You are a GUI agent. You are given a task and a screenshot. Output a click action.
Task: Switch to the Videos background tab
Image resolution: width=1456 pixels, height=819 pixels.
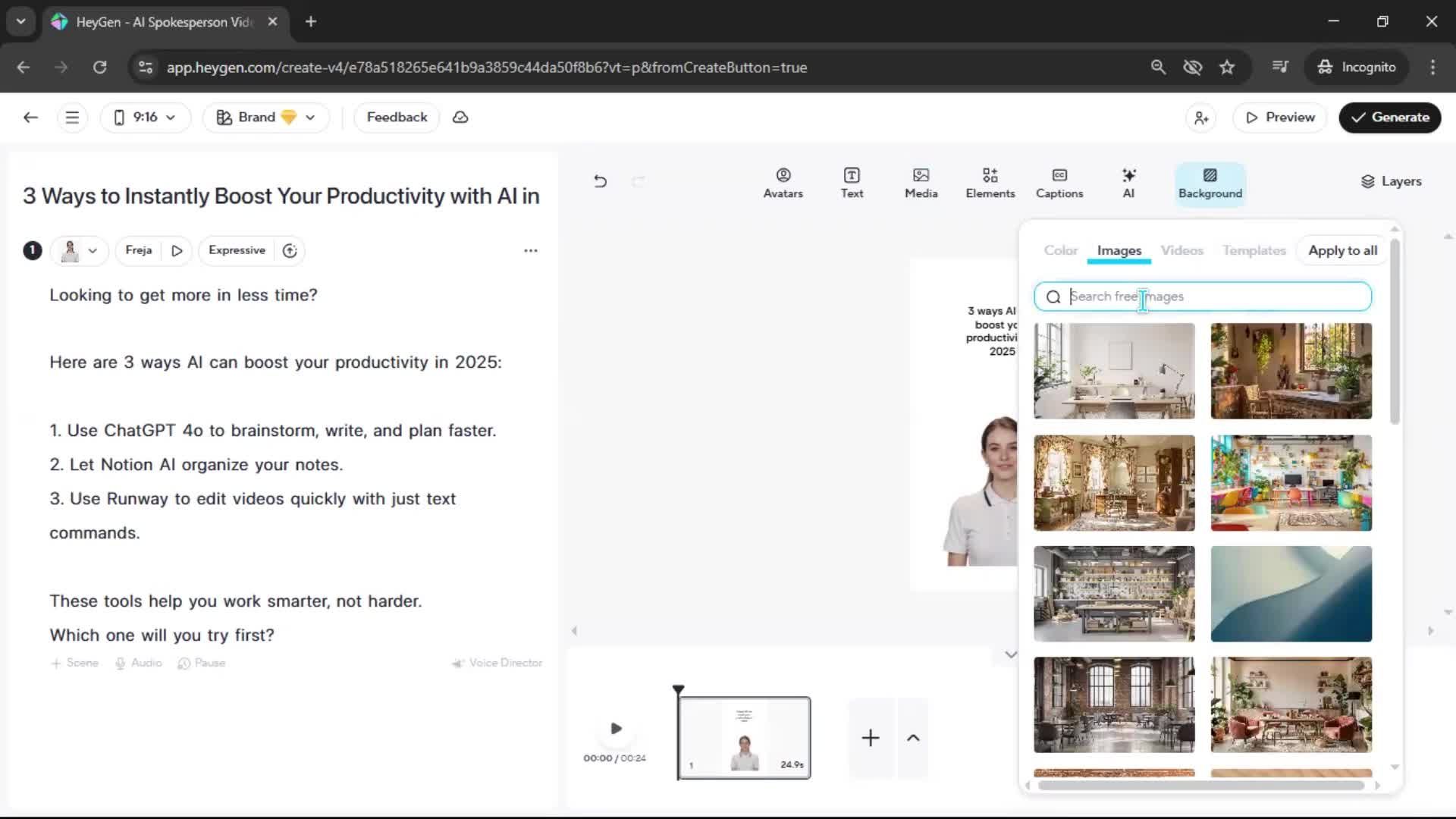click(x=1181, y=250)
